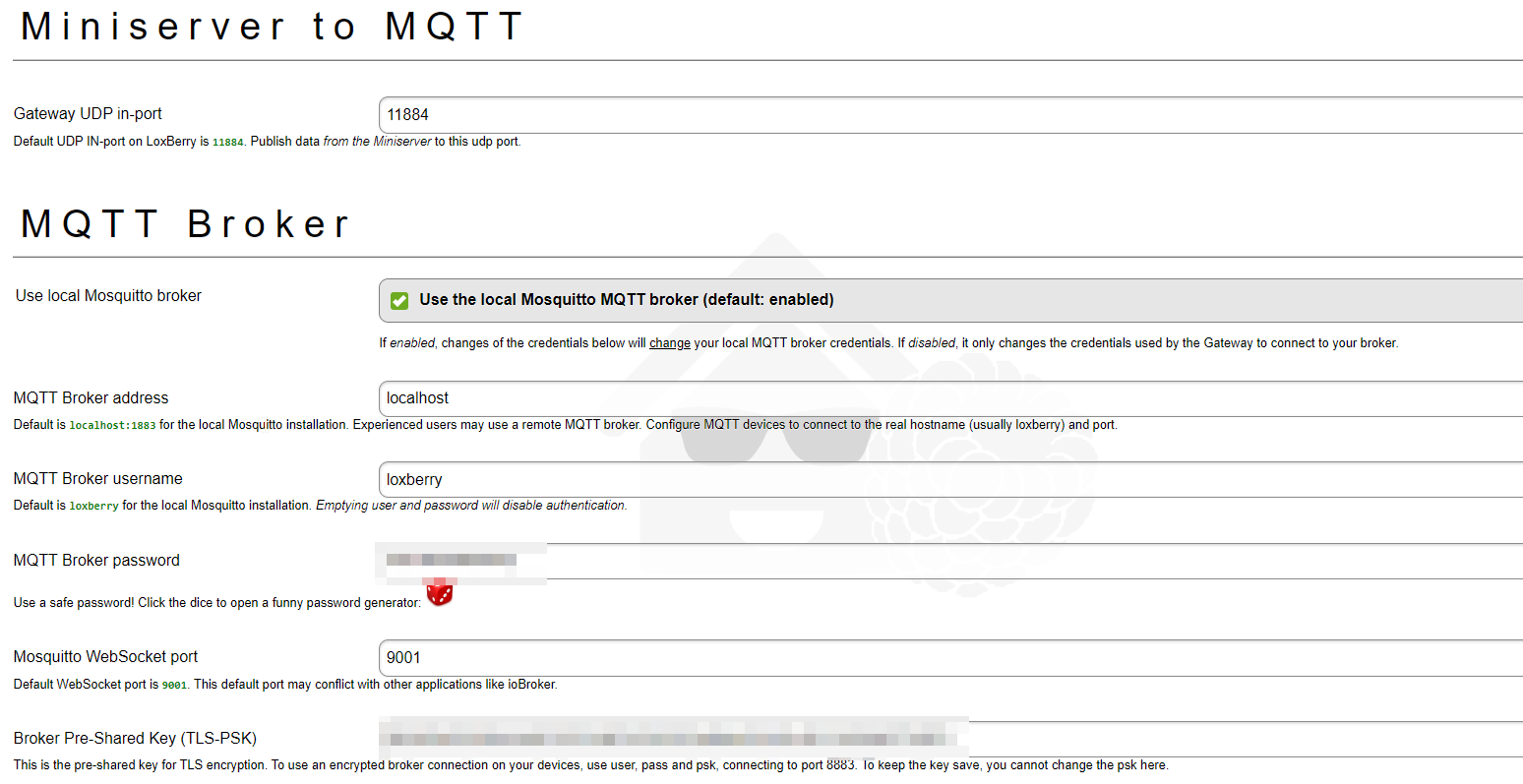Focus the Mosquitto WebSocket port input
Viewport: 1523px width, 784px height.
[944, 658]
